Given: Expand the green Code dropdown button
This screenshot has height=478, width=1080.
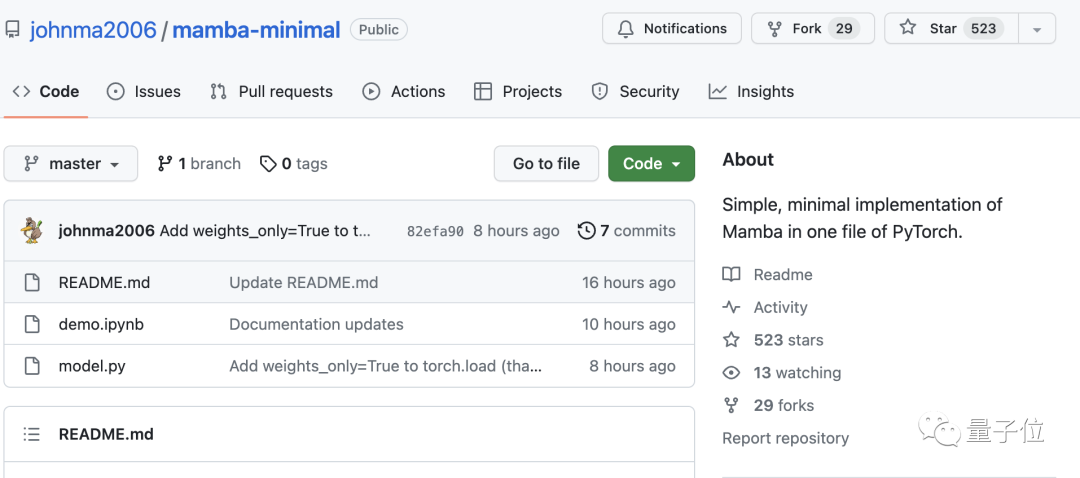Looking at the screenshot, I should point(651,164).
